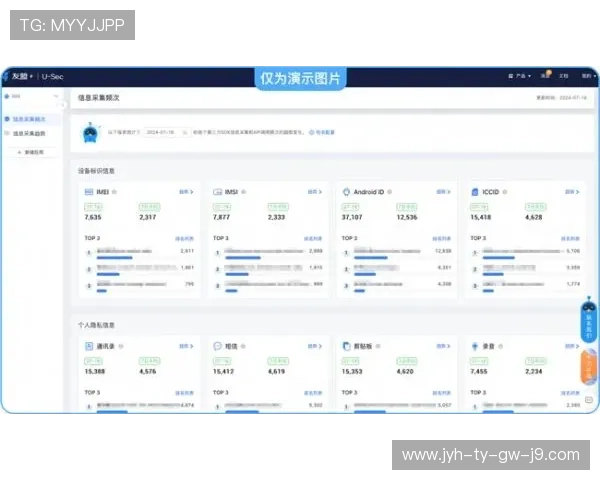Image resolution: width=600 pixels, height=480 pixels.
Task: Click the info icon next to Android ID
Action: (390, 192)
